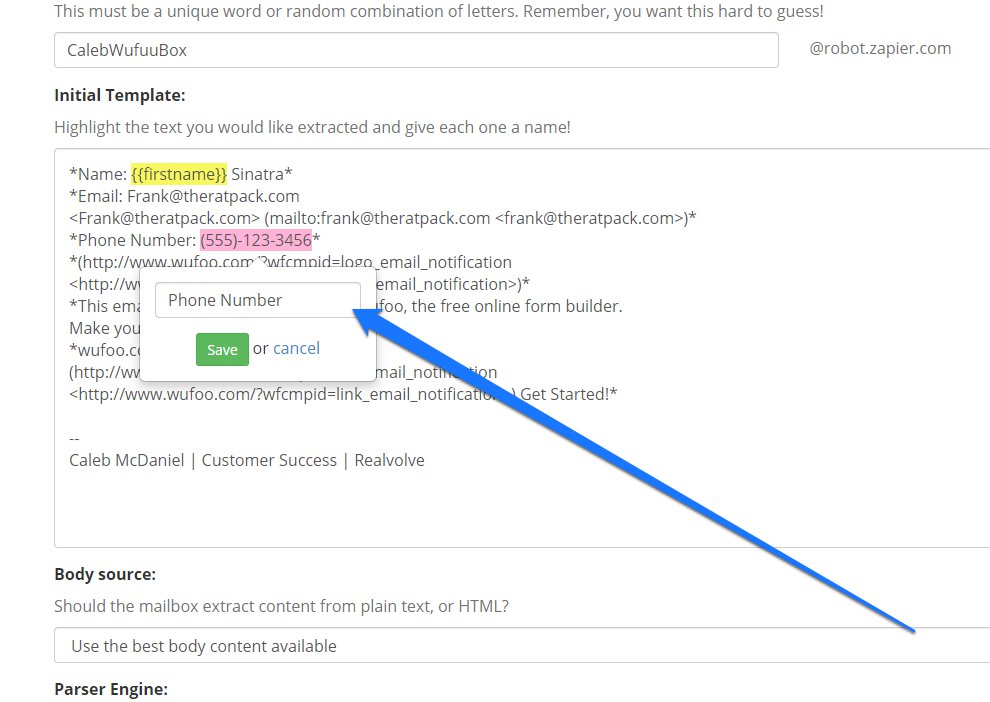The image size is (990, 702).
Task: Click the Caleb McDaniel signature line
Action: coord(246,460)
